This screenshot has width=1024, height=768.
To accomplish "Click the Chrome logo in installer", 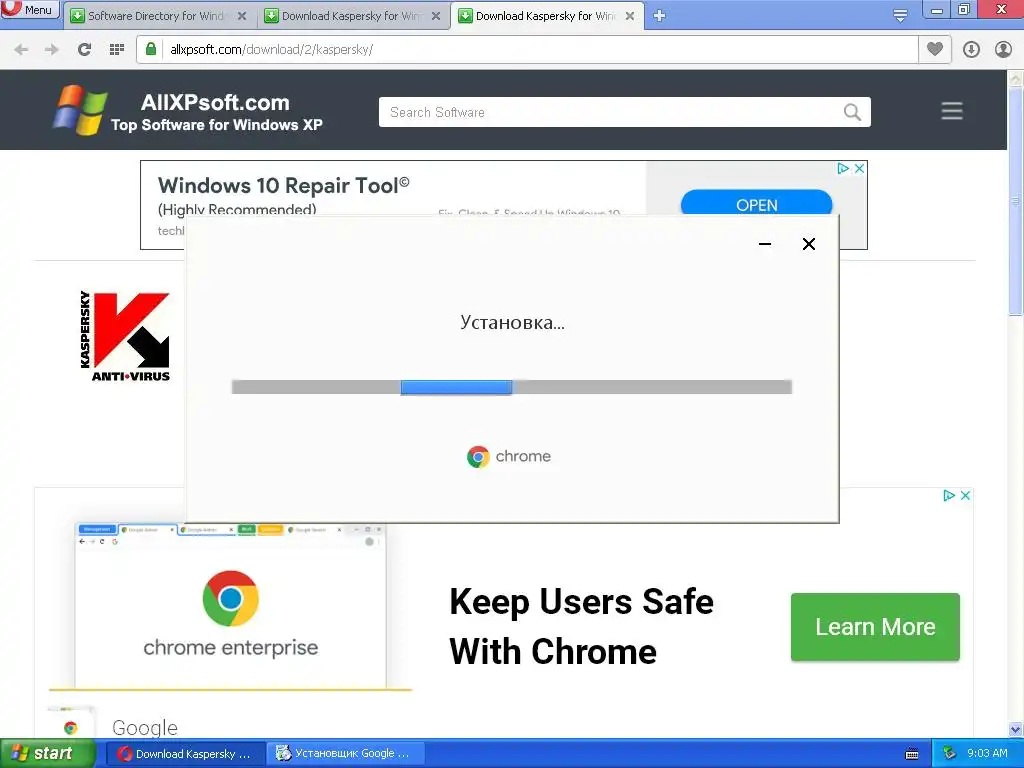I will click(x=479, y=456).
